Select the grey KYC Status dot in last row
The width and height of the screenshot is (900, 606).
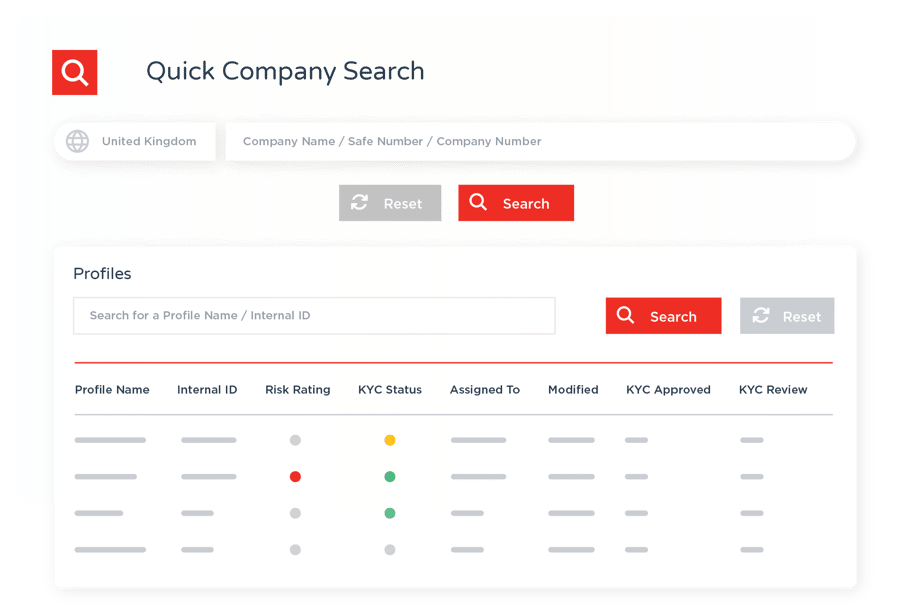point(390,549)
